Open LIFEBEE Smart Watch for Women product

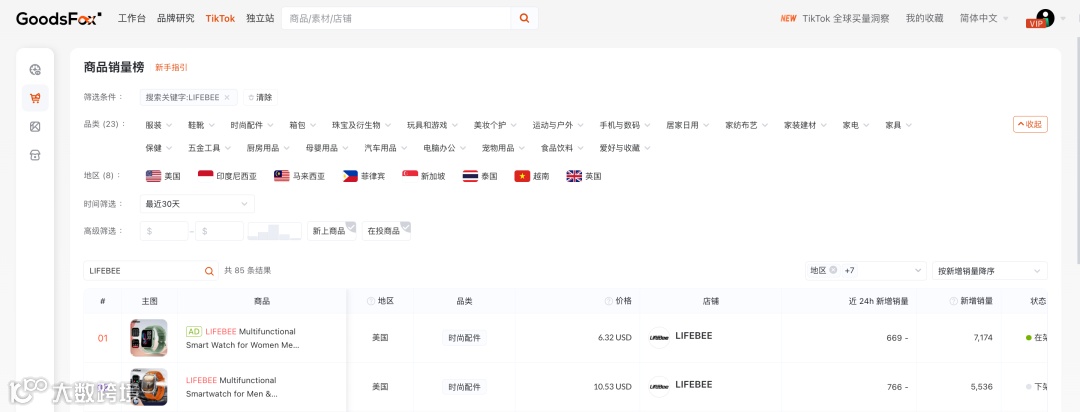242,338
